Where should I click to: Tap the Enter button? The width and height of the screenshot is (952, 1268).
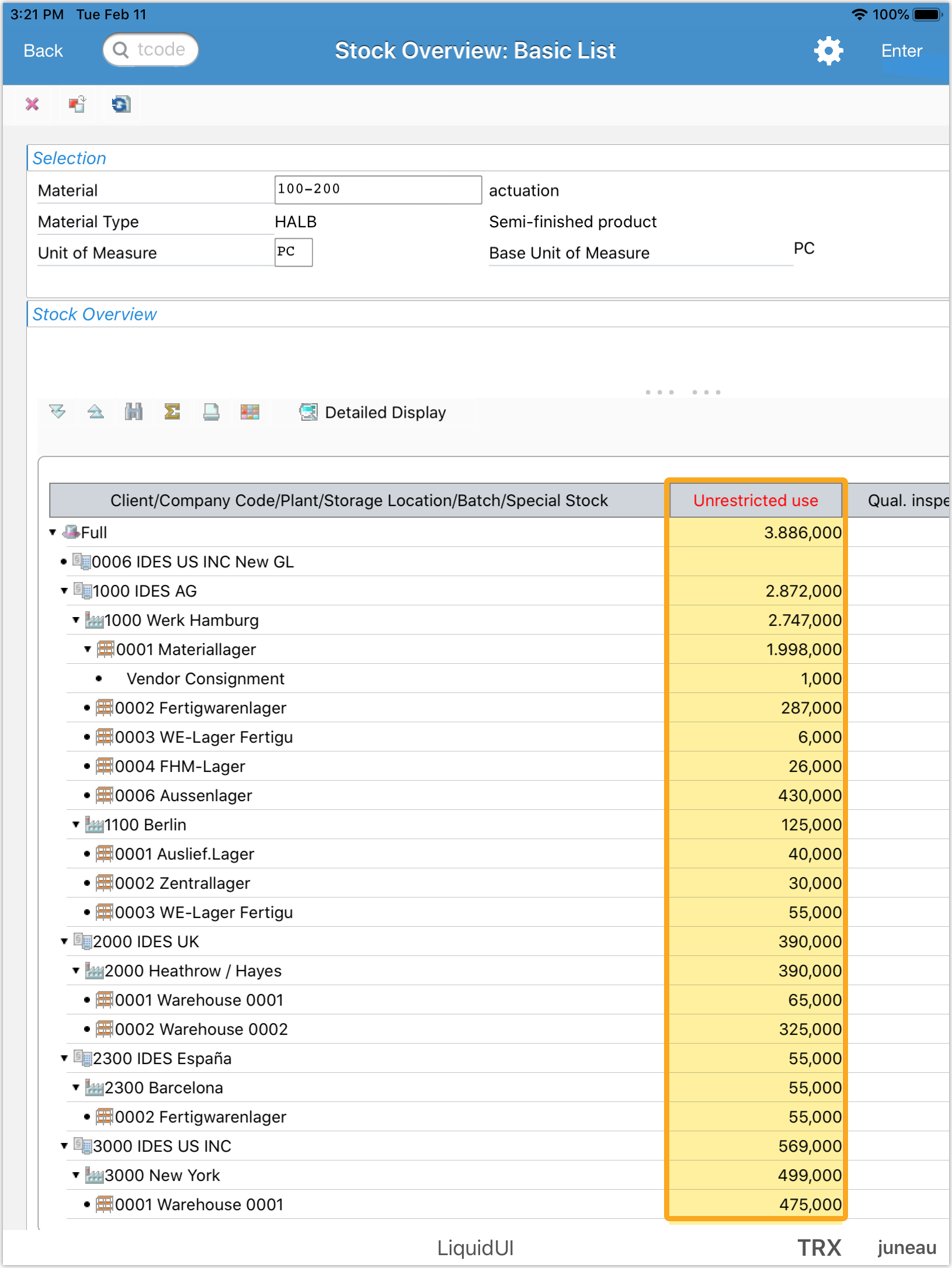click(x=901, y=51)
